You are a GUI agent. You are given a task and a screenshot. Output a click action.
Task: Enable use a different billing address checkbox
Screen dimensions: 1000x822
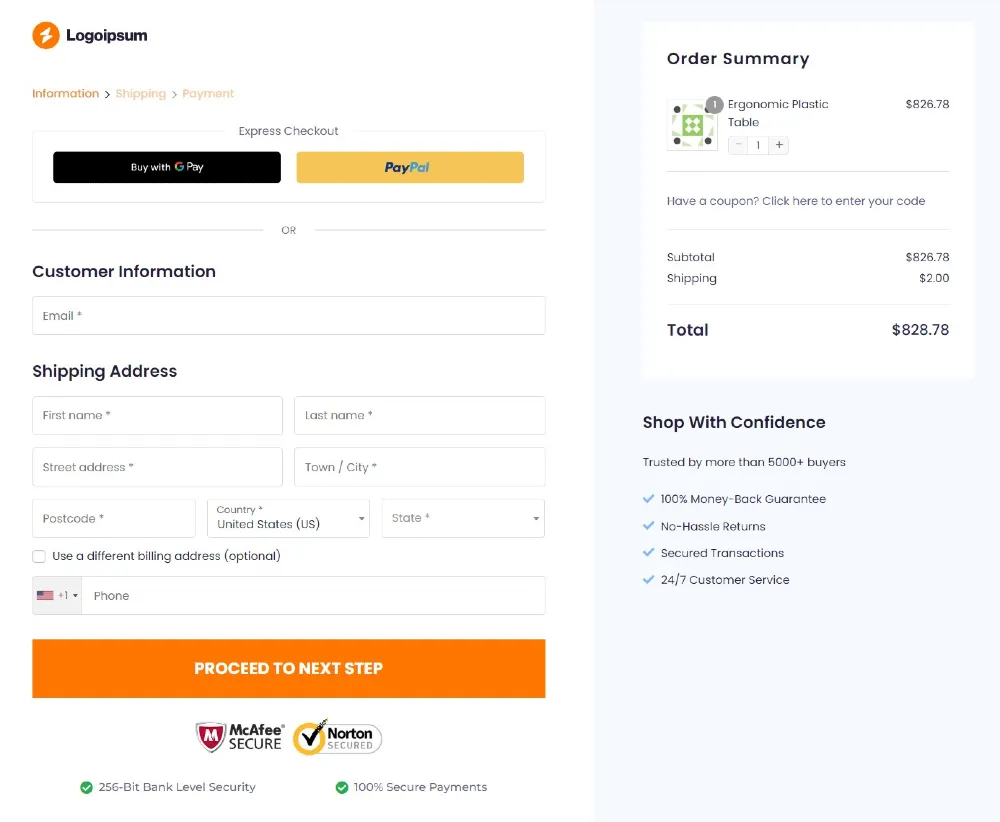pos(39,556)
